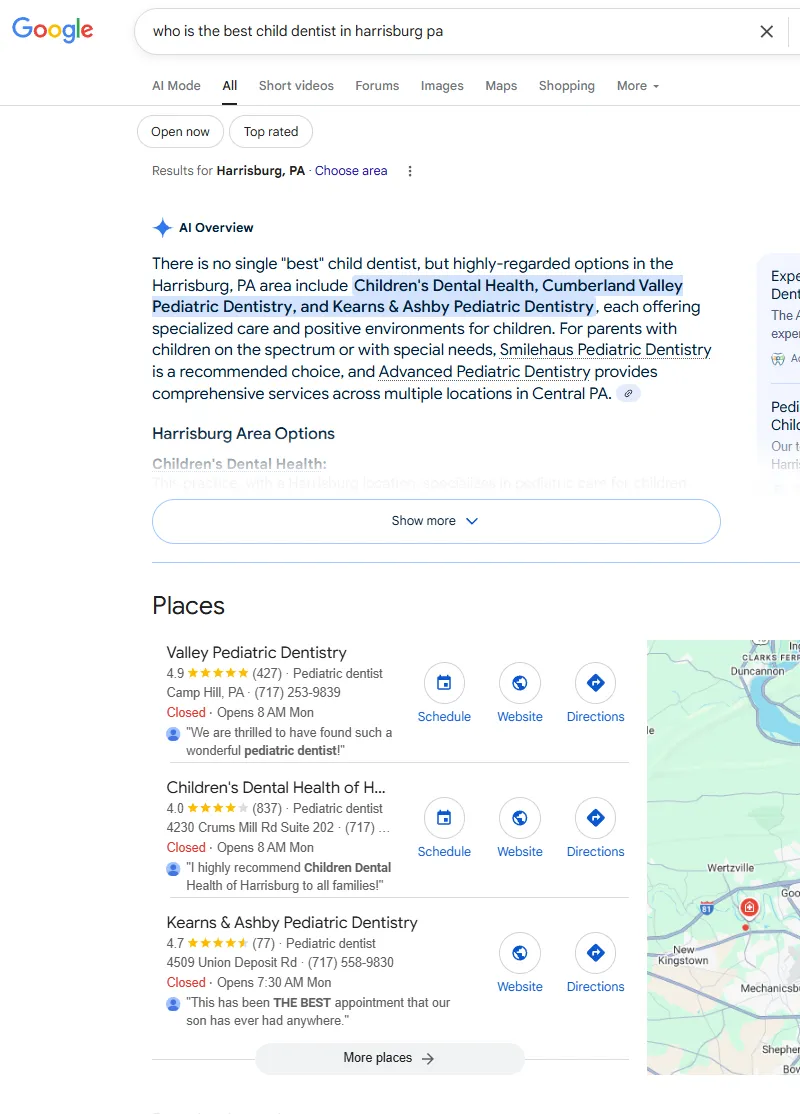
Task: Open the AI Mode tab
Action: [x=176, y=85]
